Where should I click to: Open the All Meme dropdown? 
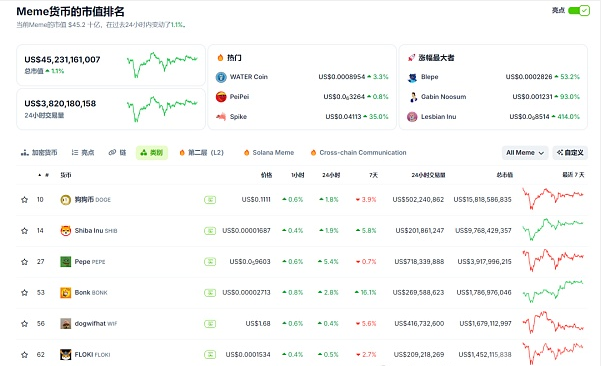[x=525, y=153]
